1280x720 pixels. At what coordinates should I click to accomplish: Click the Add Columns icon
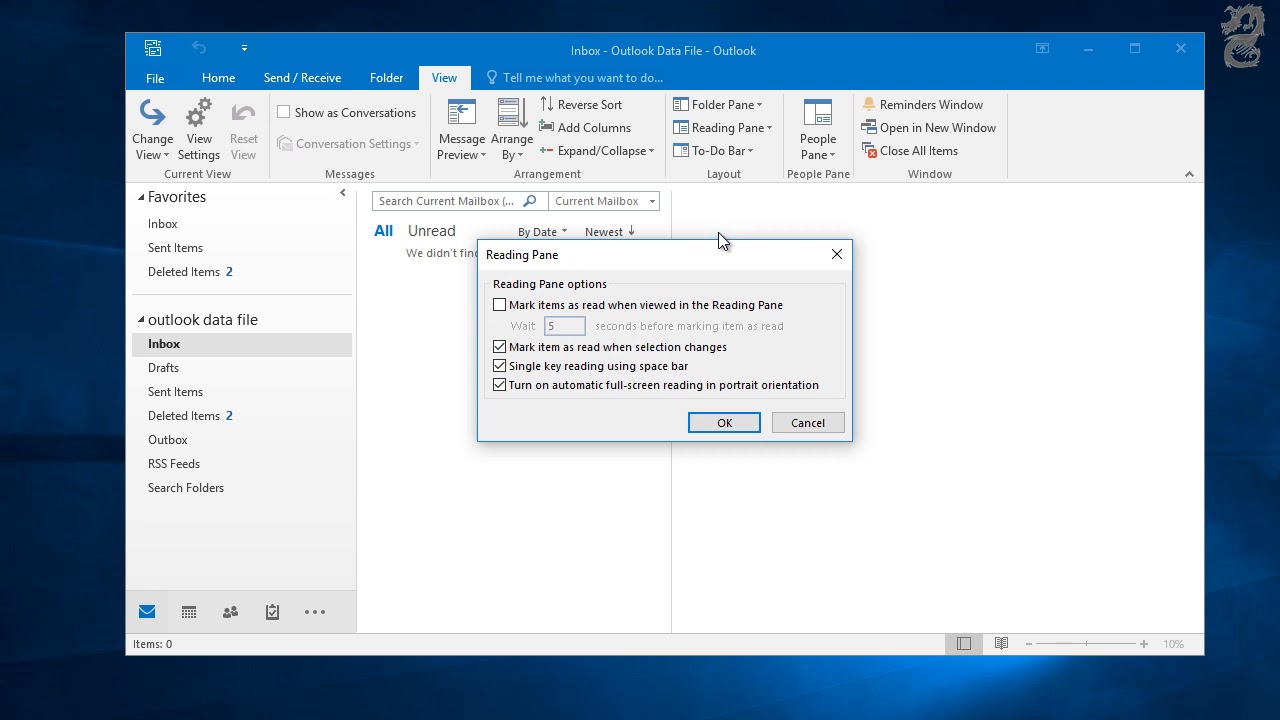(x=547, y=127)
